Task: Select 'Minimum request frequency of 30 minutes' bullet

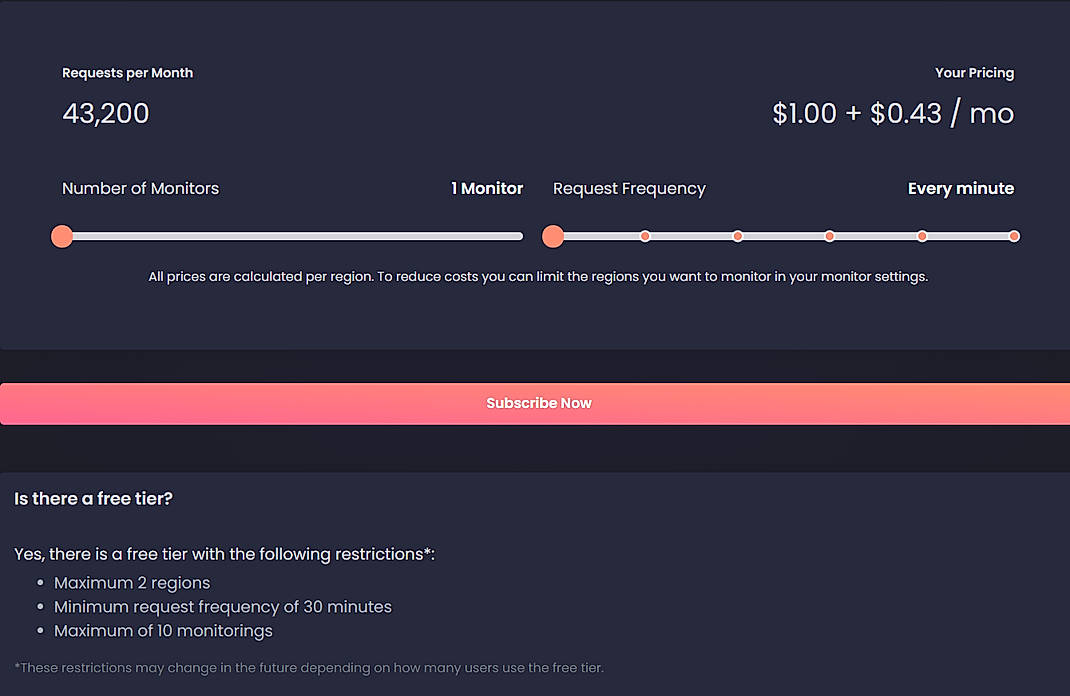Action: click(x=222, y=606)
